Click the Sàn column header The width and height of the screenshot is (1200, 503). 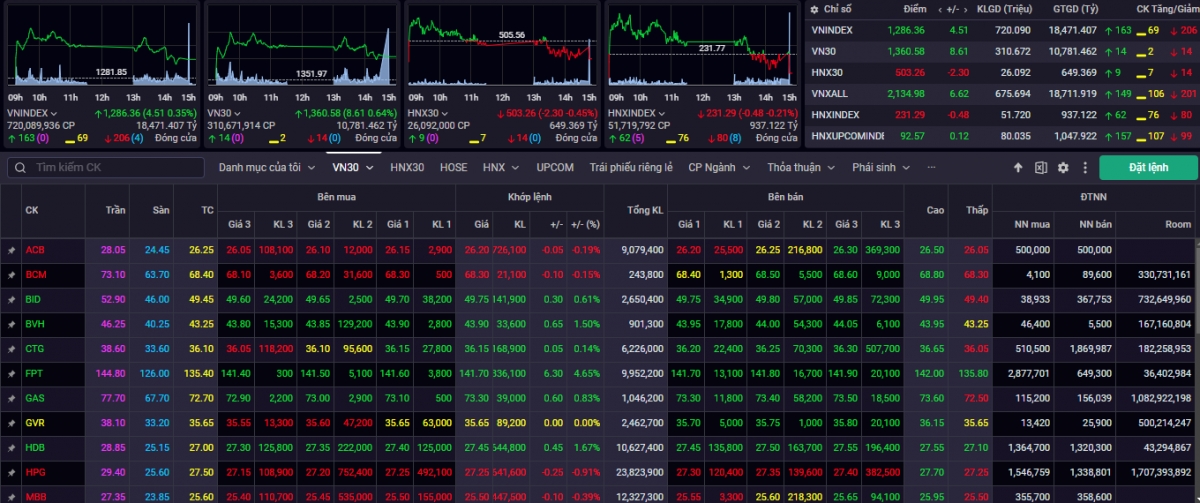(x=162, y=210)
